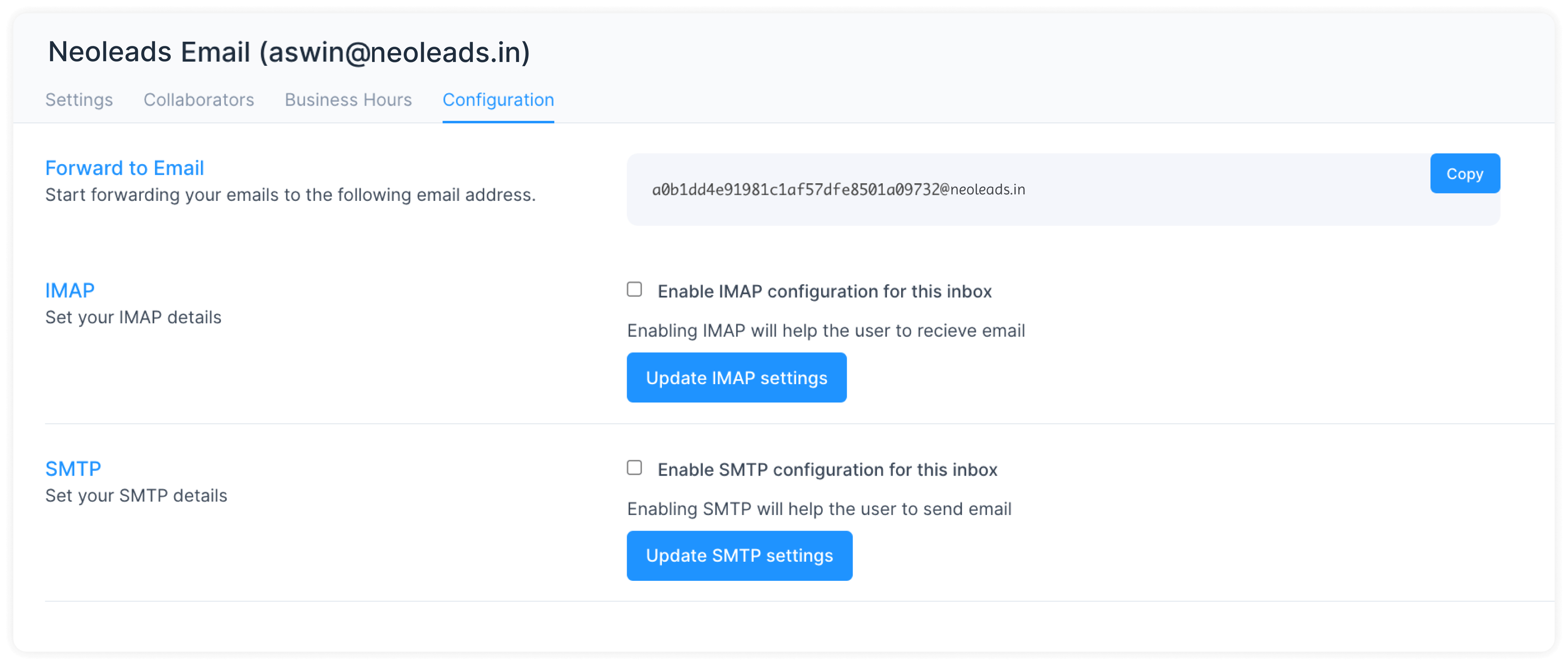The width and height of the screenshot is (1568, 665).
Task: Click the forwarding email address text
Action: (x=838, y=190)
